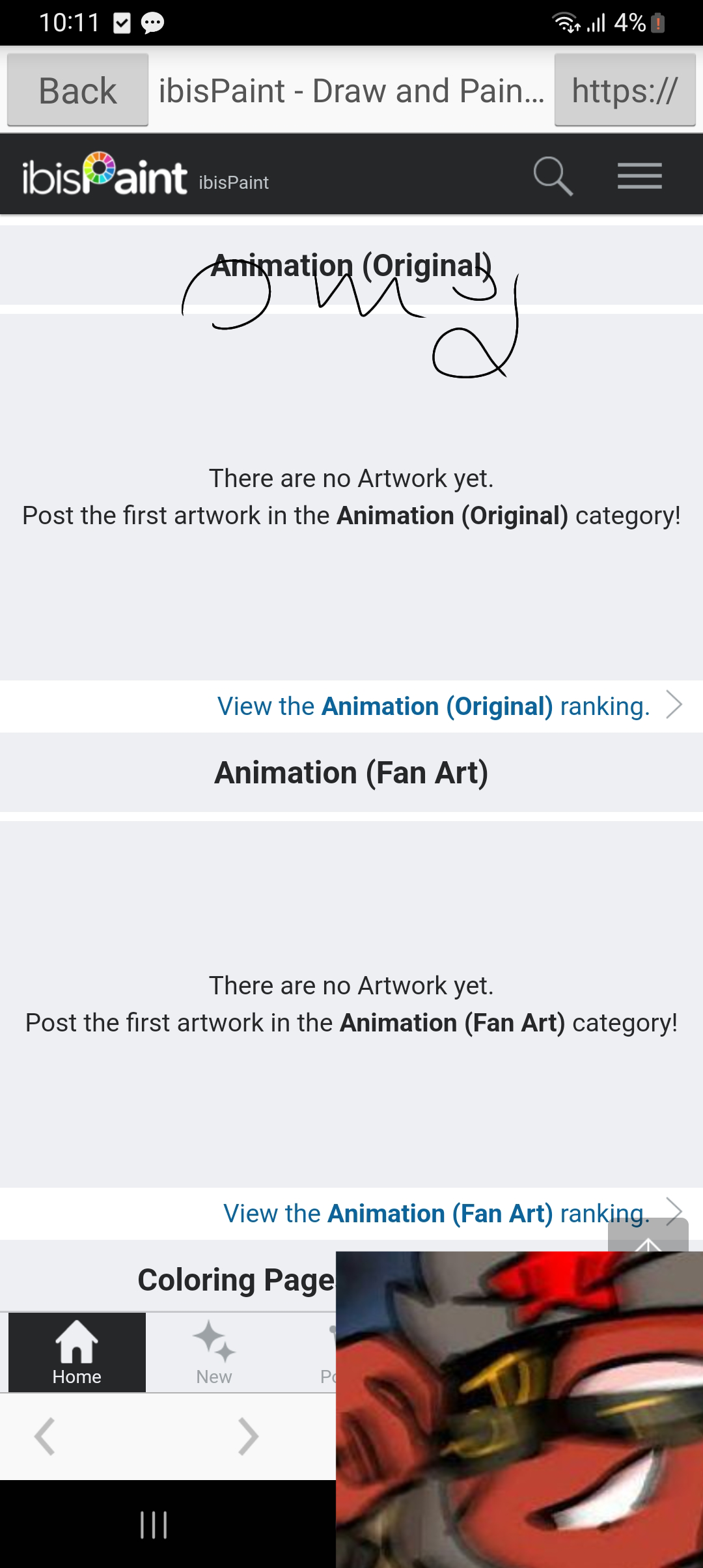Go forward with the browser right arrow
The height and width of the screenshot is (1568, 703).
tap(249, 1436)
